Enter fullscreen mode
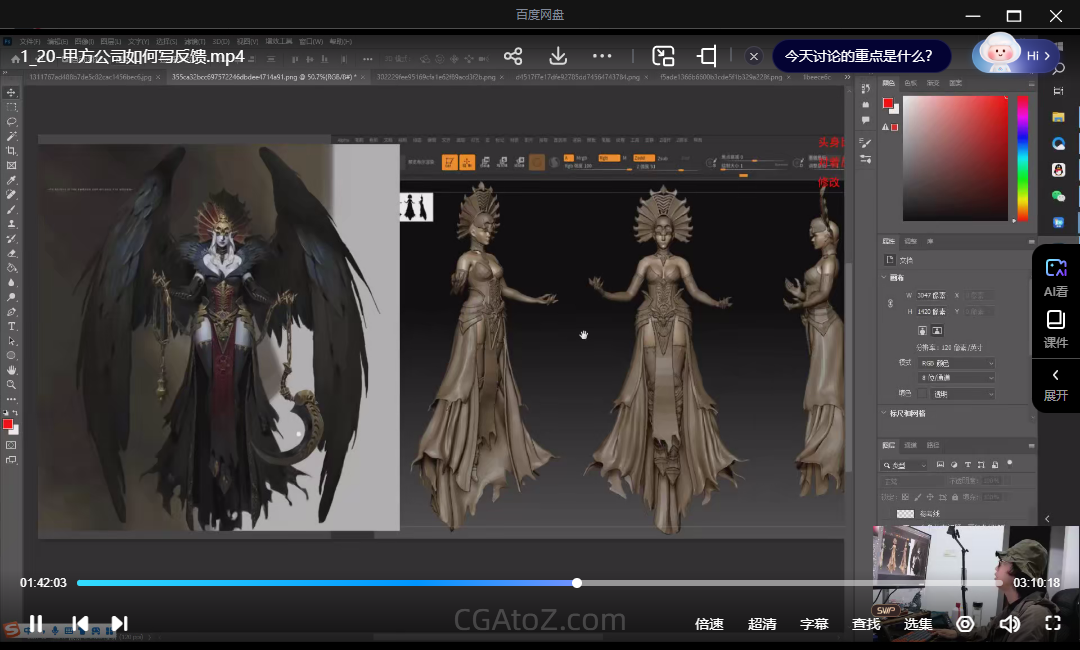 (1052, 624)
